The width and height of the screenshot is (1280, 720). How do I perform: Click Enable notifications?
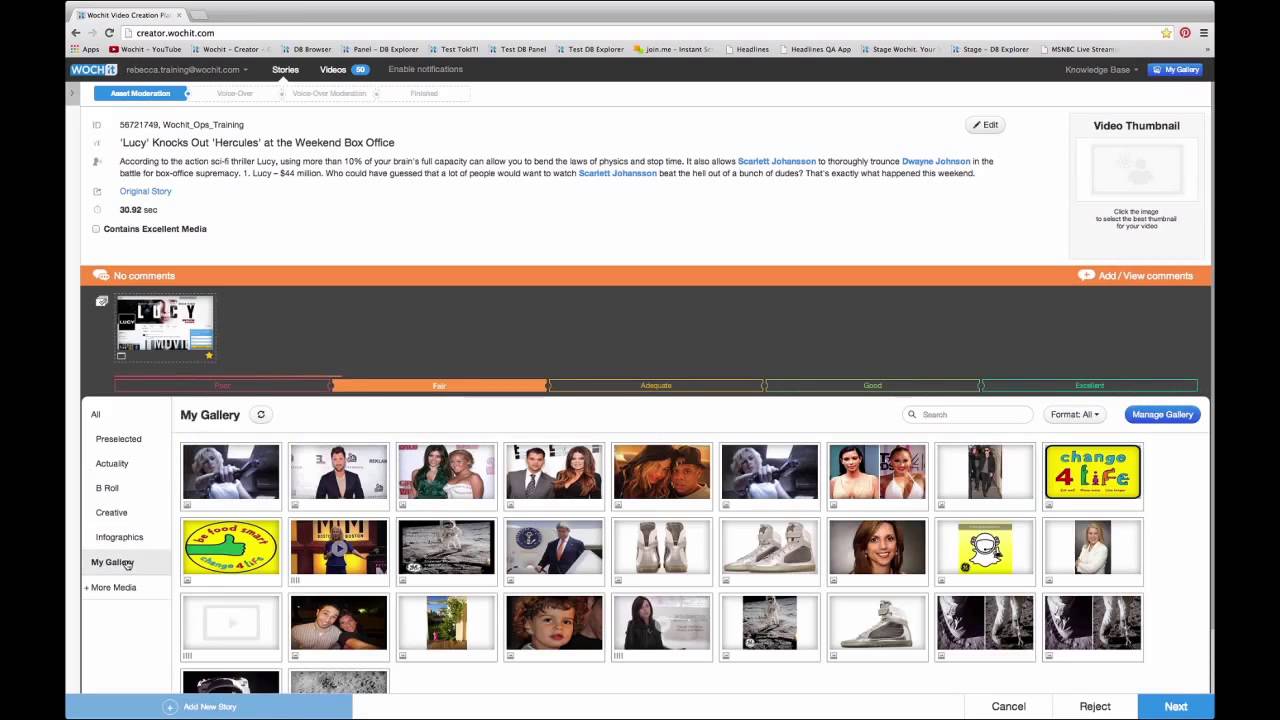(x=425, y=70)
